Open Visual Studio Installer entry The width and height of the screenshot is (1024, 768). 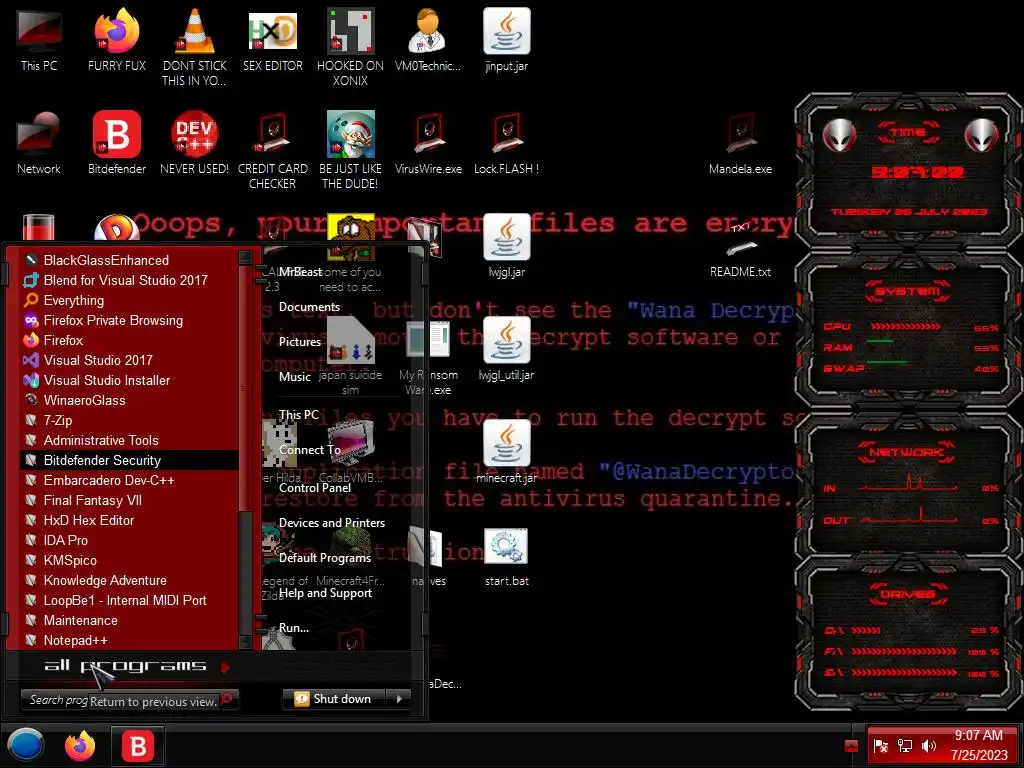click(x=129, y=380)
